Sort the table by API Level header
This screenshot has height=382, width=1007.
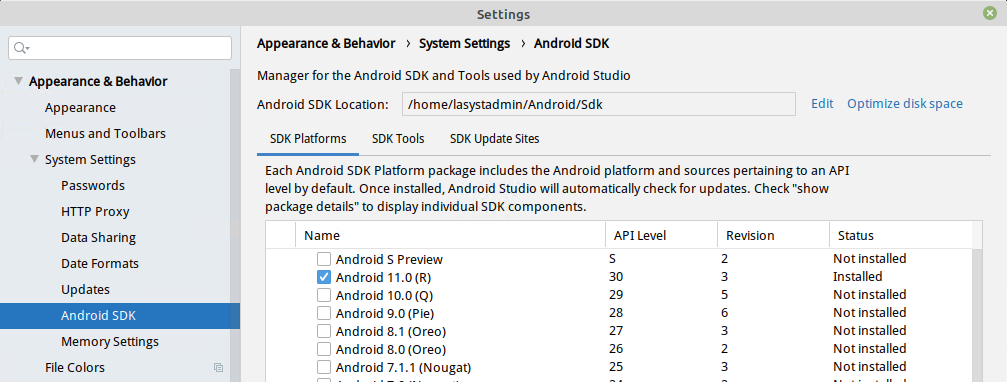point(661,236)
